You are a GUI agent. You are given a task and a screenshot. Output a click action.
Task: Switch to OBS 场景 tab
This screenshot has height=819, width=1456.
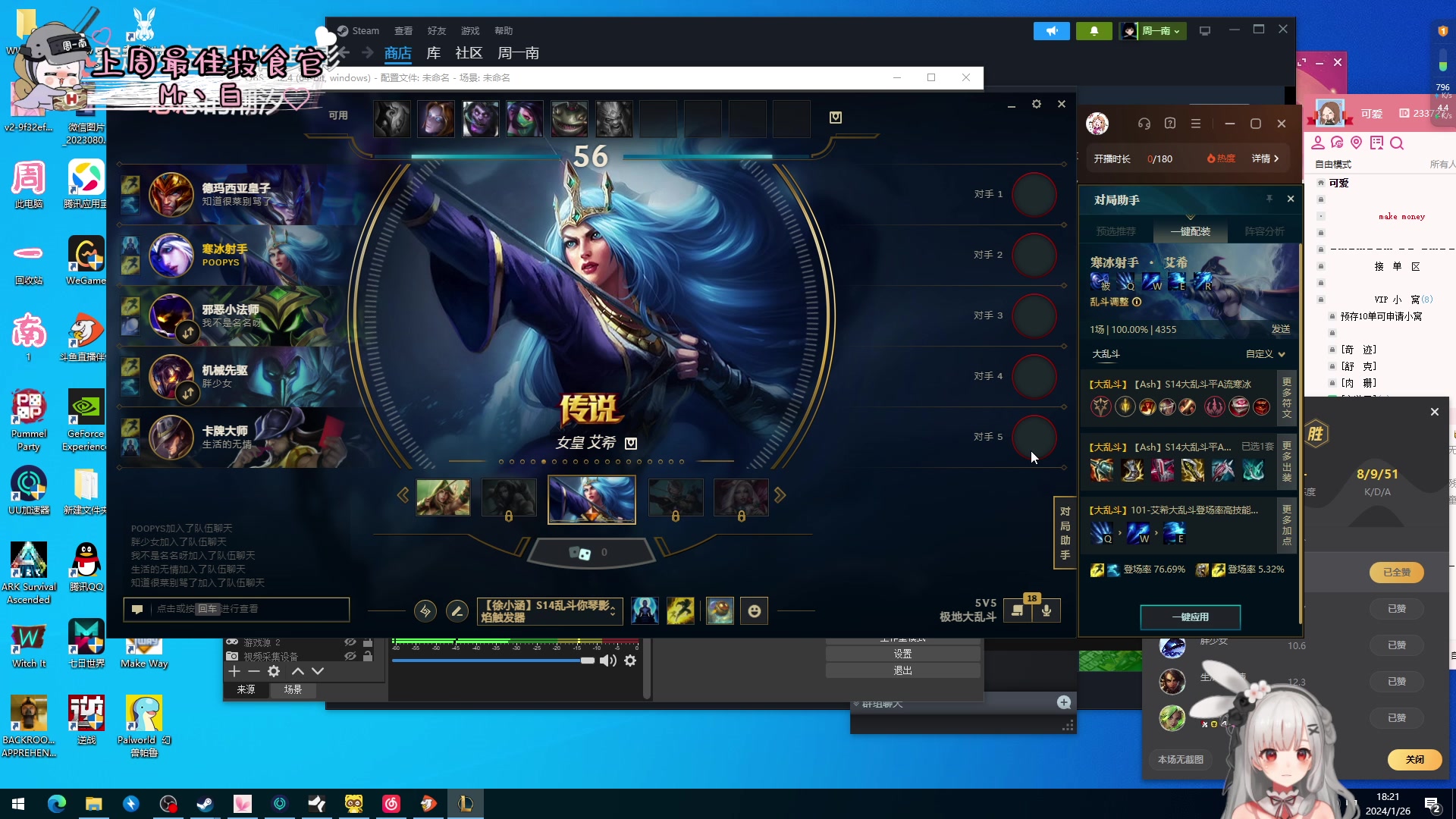tap(293, 690)
